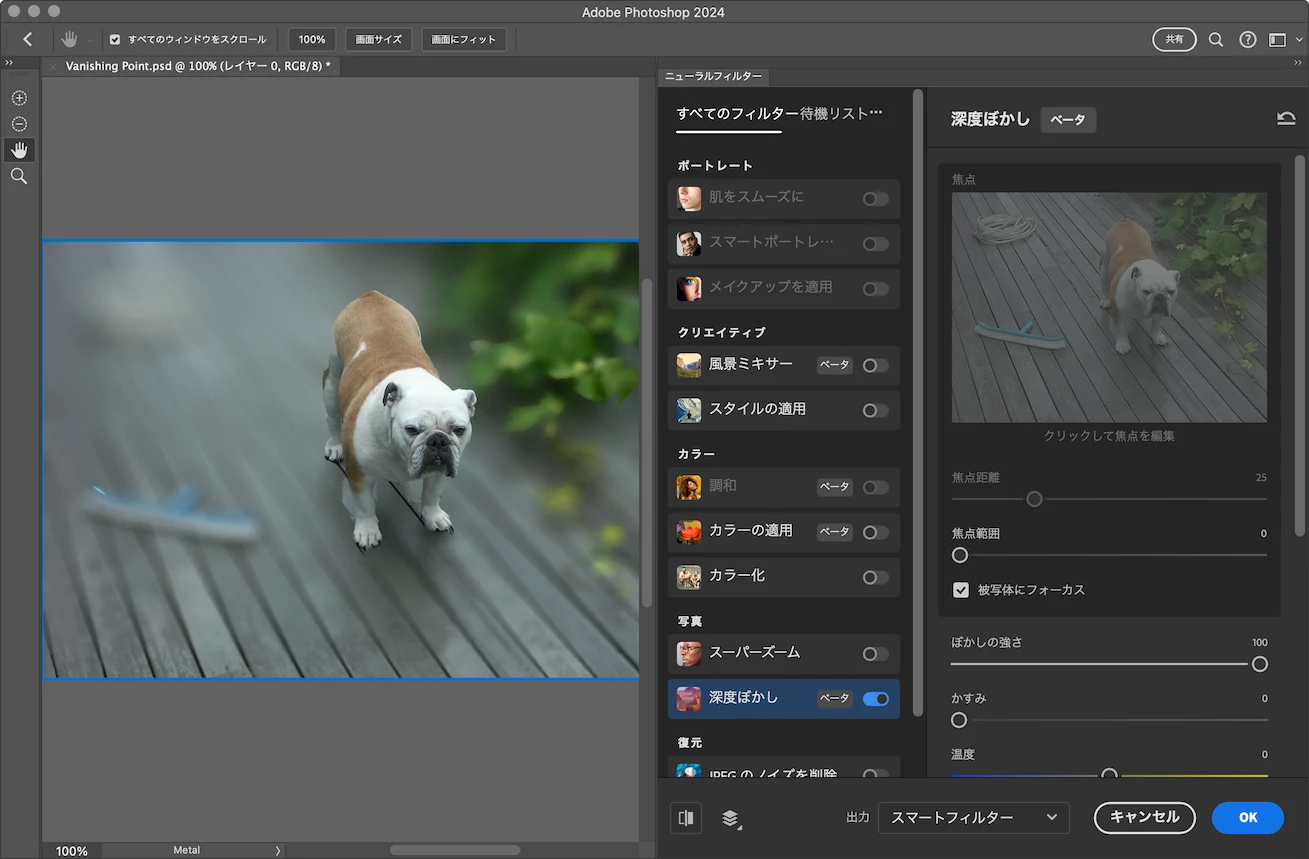Collapse the left toolbar double-arrow
This screenshot has width=1309, height=859.
tap(9, 63)
